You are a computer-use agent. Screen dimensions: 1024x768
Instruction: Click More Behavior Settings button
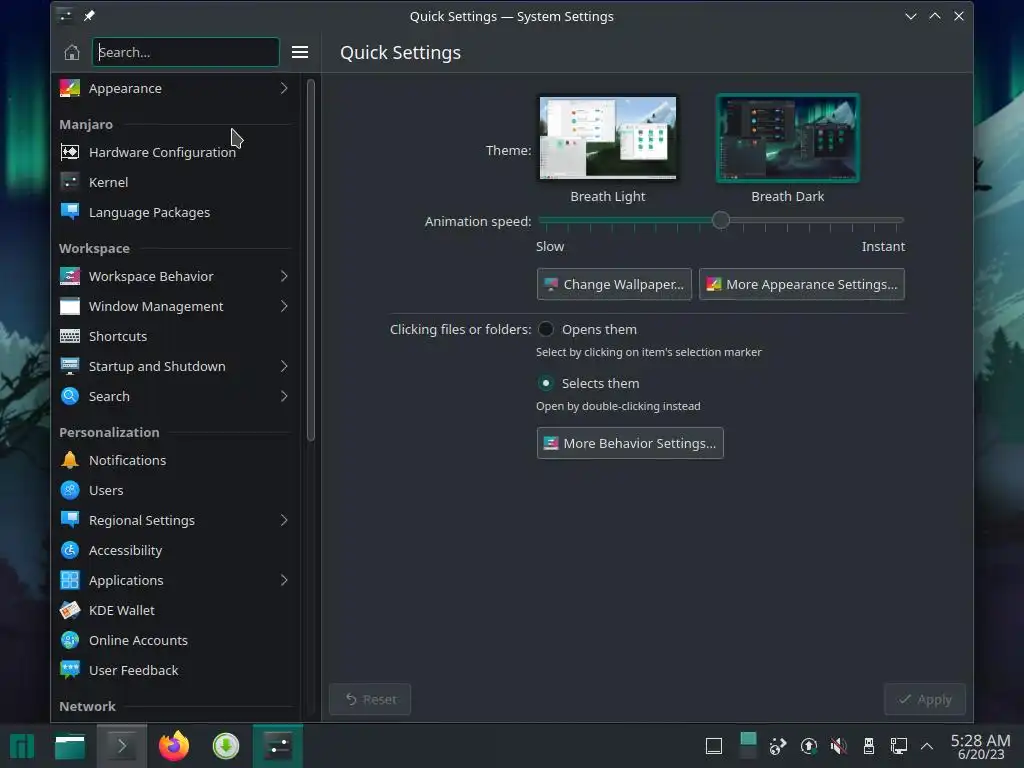[630, 443]
